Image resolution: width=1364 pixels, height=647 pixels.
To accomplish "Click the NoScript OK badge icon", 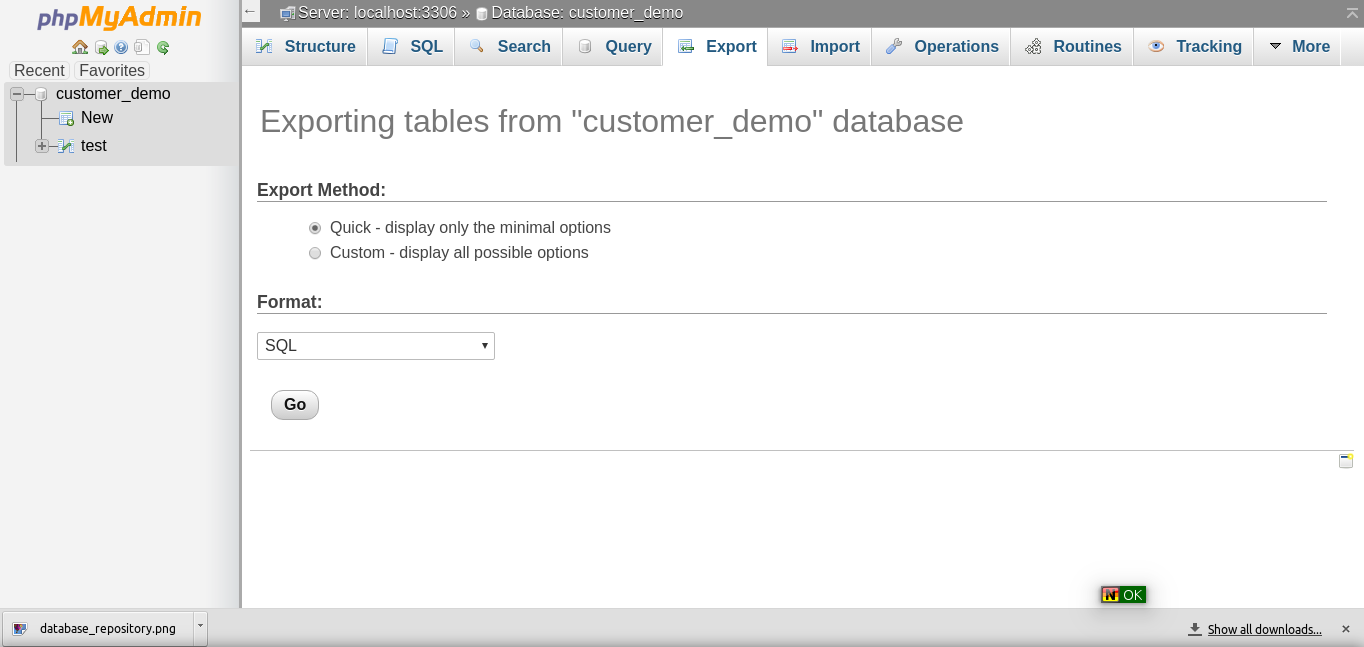I will coord(1123,595).
